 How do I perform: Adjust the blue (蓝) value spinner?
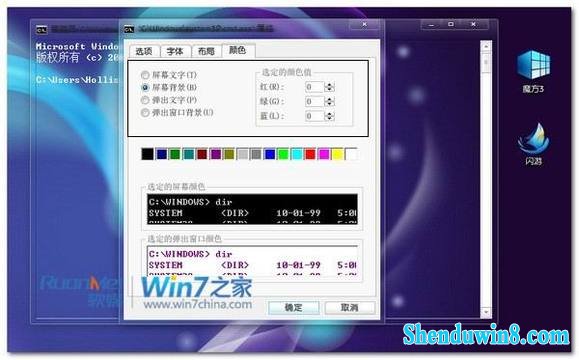pos(329,116)
